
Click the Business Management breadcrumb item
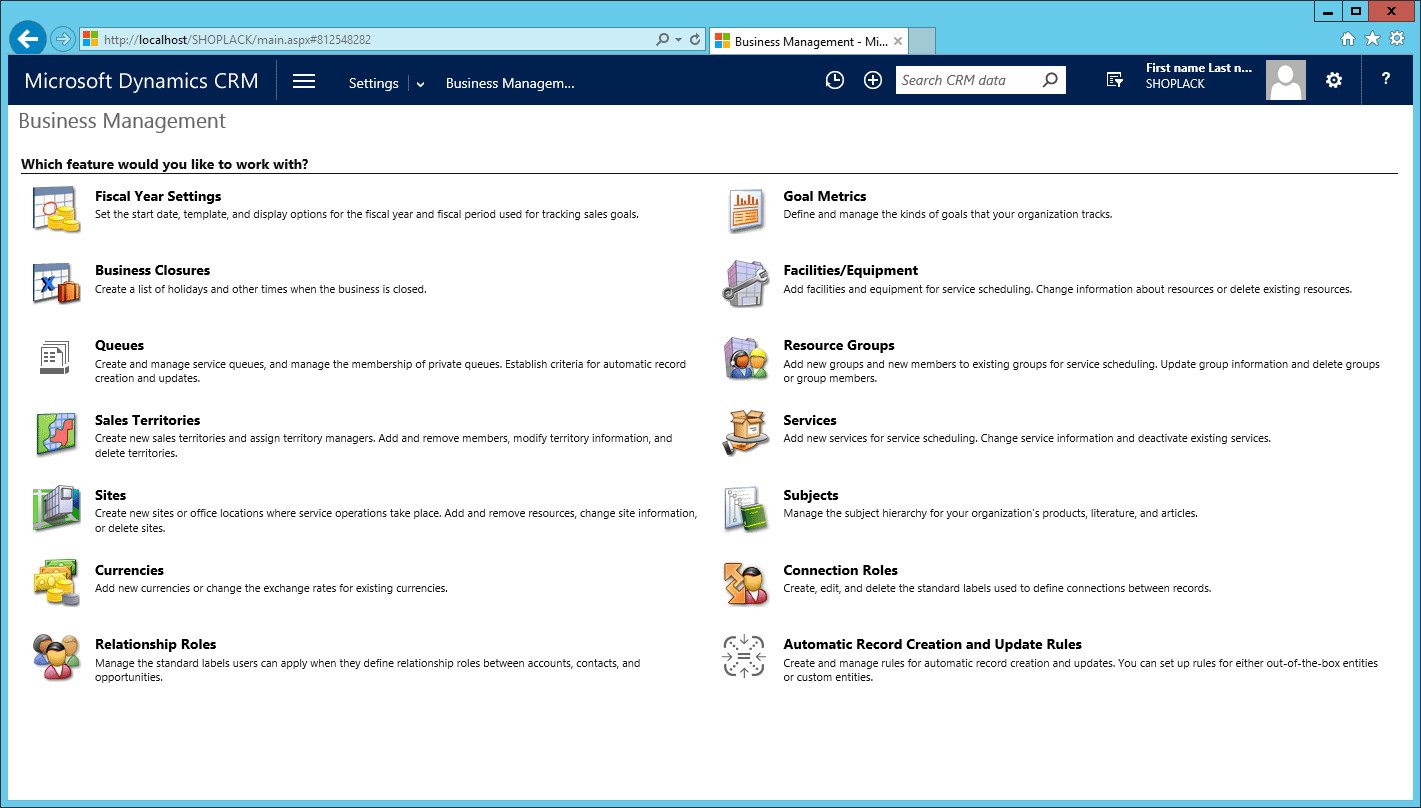pos(510,83)
